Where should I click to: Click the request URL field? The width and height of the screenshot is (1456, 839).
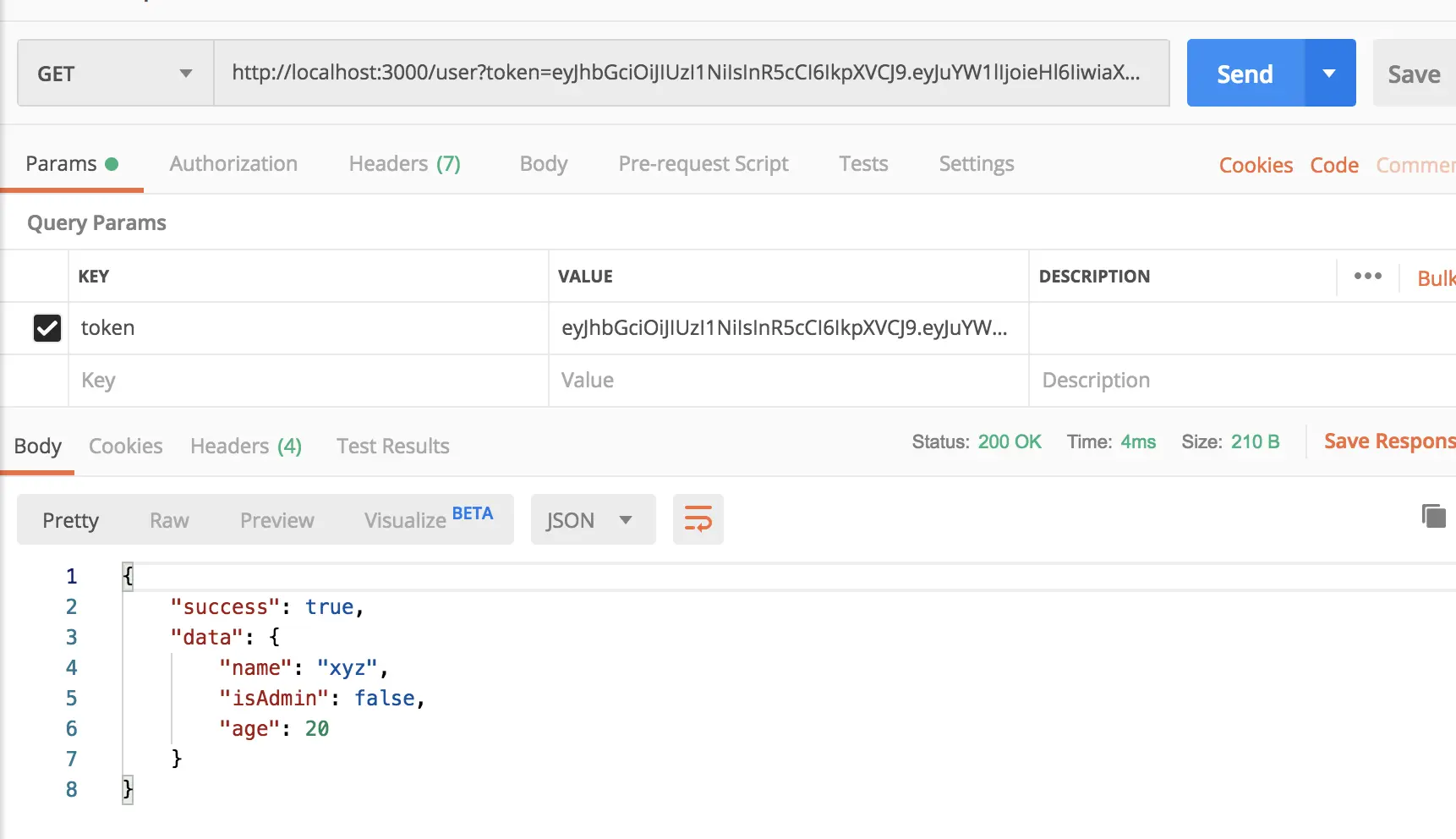690,73
